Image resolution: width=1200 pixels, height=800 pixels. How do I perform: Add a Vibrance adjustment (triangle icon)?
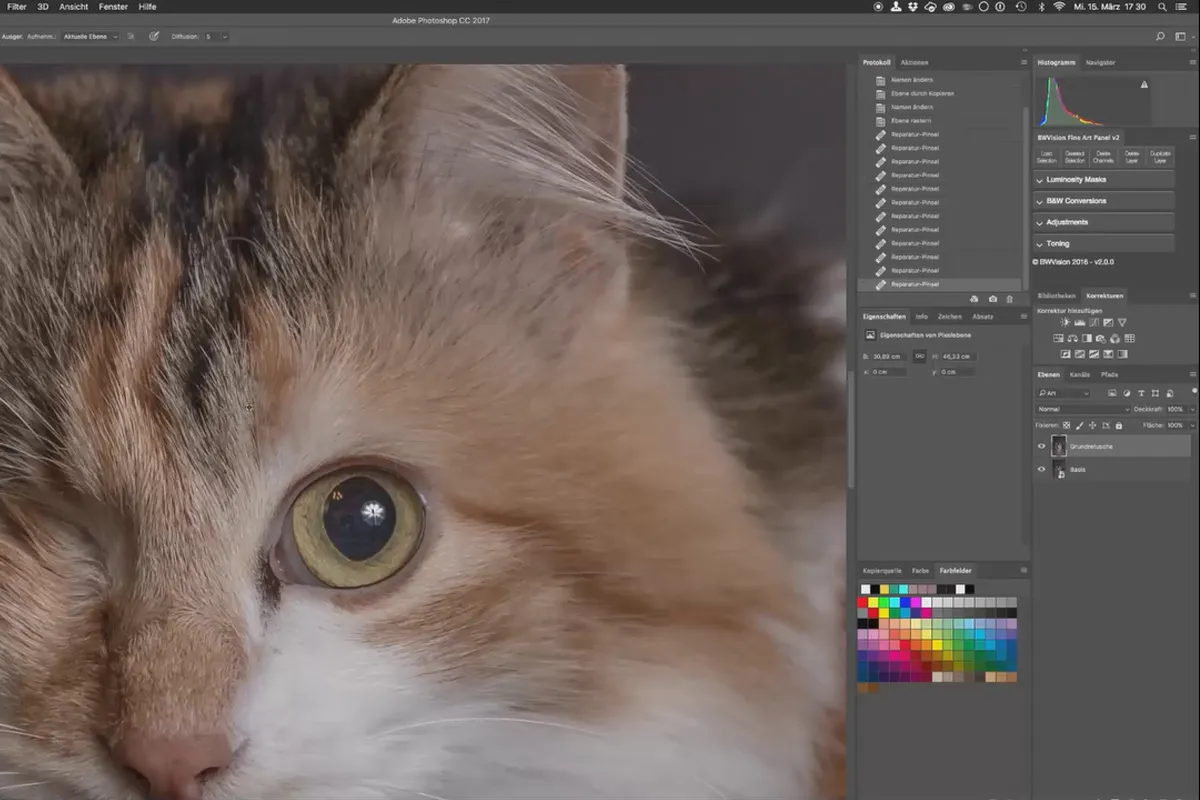1122,322
